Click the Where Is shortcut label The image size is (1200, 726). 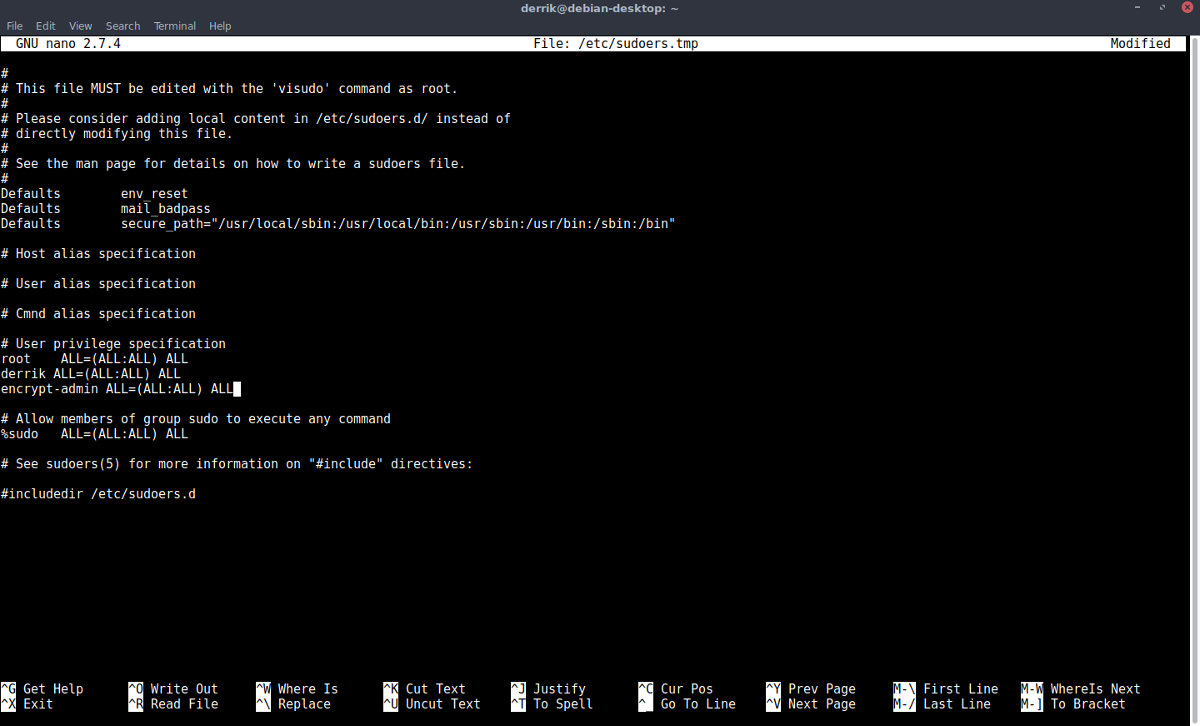click(308, 689)
